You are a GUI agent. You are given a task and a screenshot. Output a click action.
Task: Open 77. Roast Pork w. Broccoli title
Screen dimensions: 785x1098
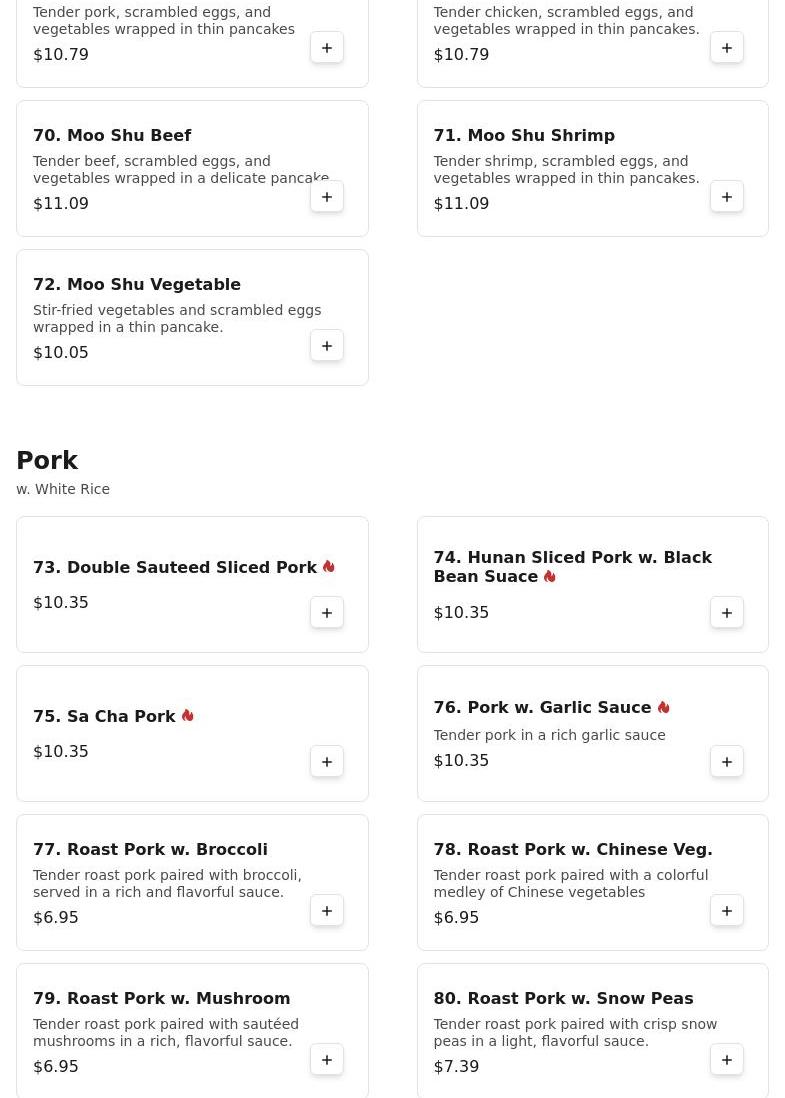(150, 849)
